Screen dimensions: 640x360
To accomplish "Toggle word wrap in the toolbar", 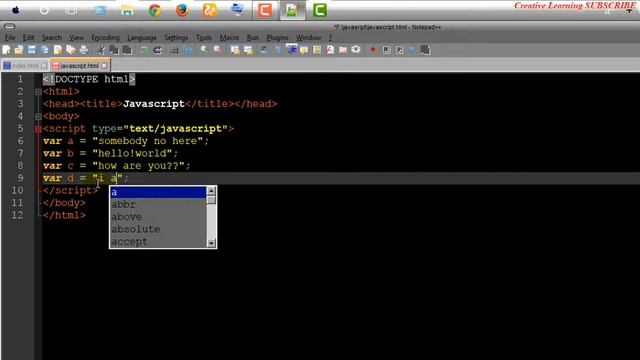I will pos(264,50).
